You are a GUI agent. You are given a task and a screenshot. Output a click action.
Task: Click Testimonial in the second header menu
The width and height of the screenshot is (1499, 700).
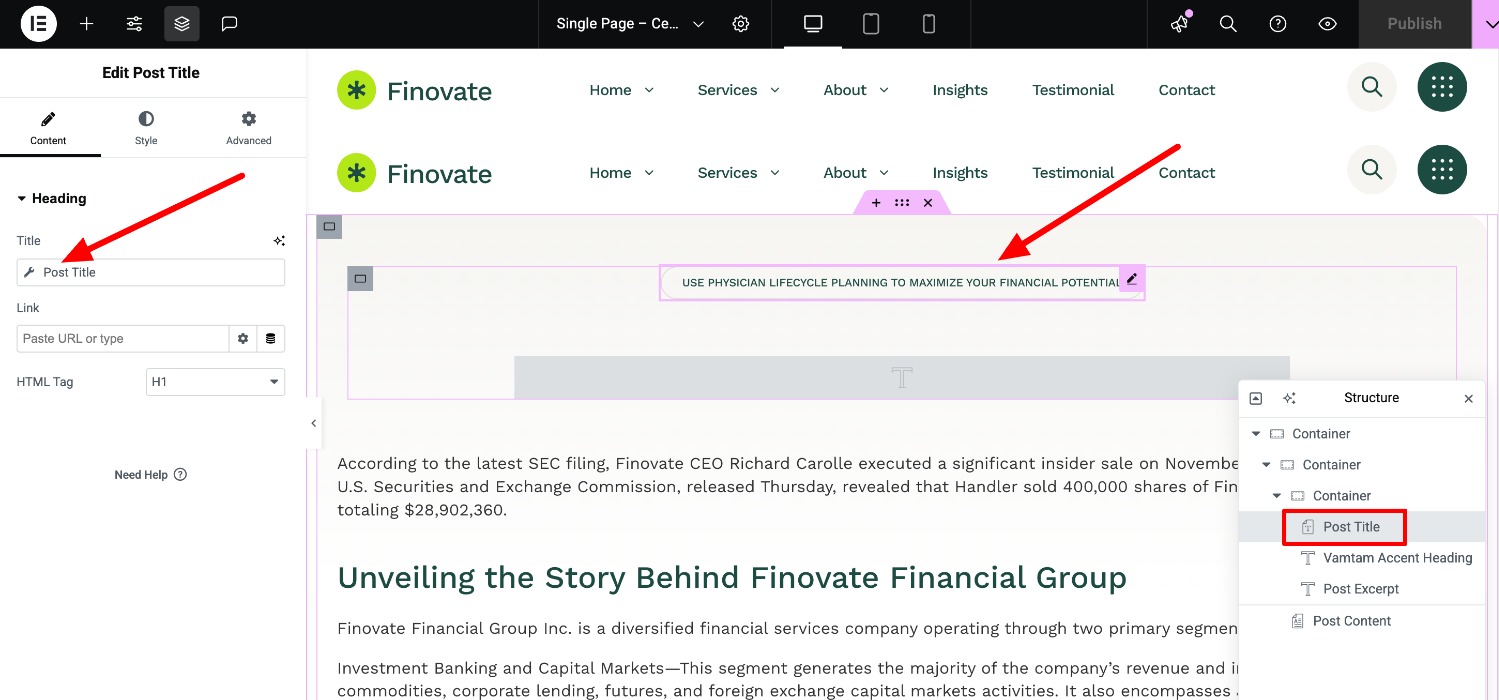pyautogui.click(x=1073, y=173)
